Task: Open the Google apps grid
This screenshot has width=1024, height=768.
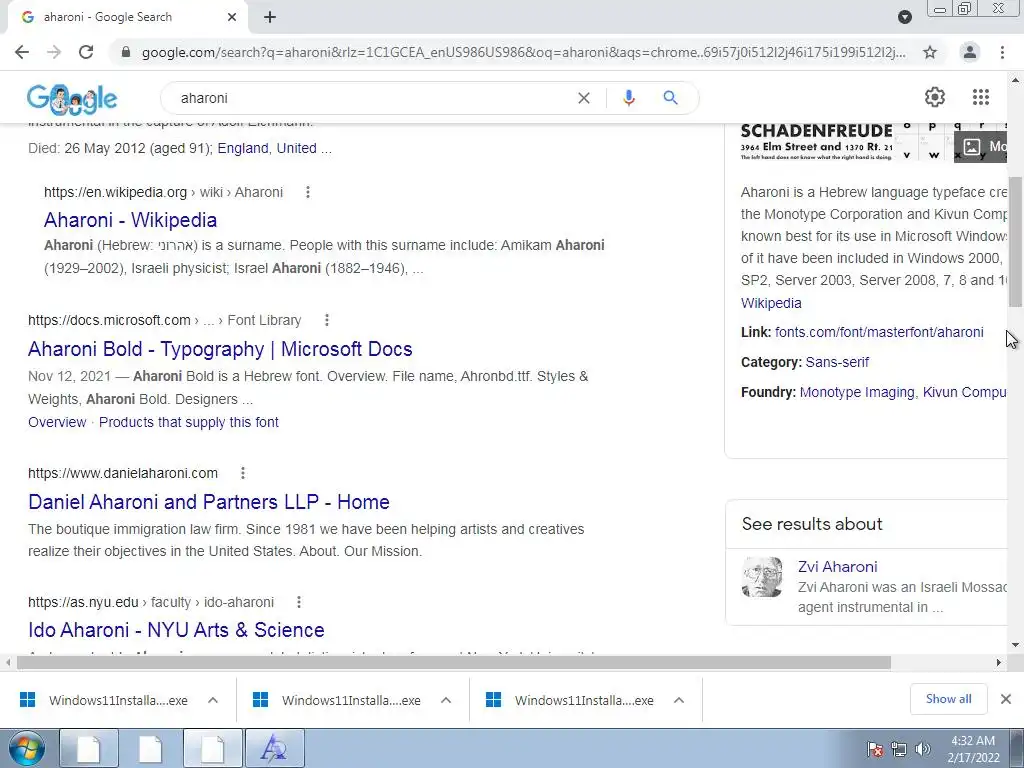Action: 981,97
